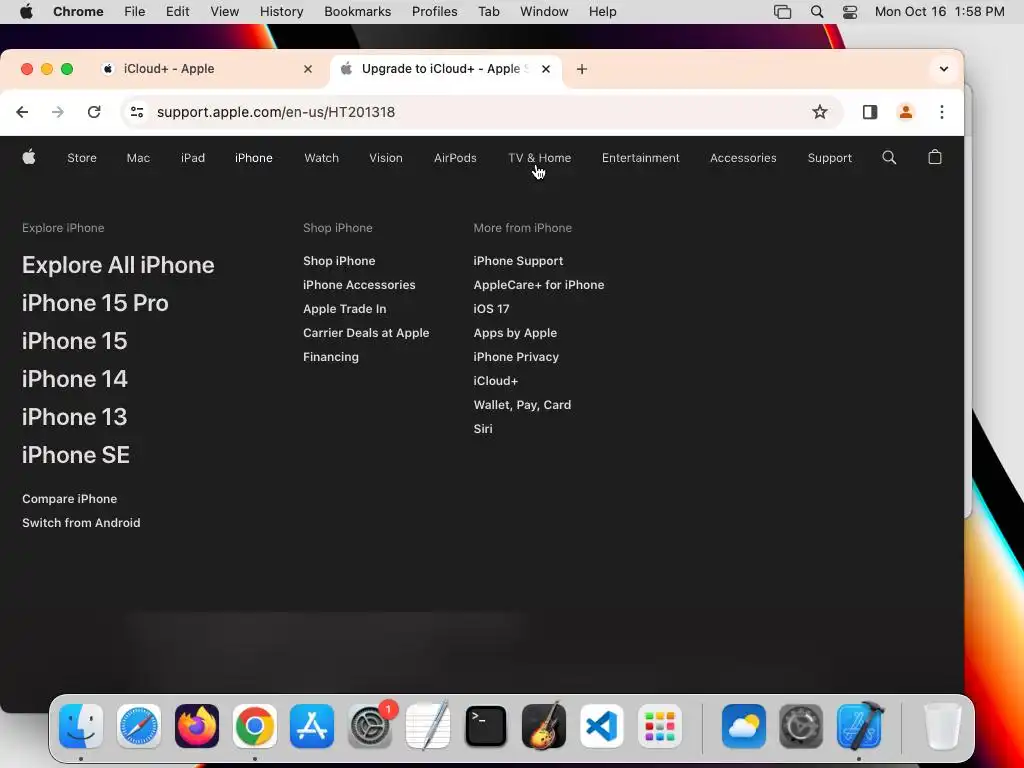Open the Chrome profile avatar
1024x768 pixels.
pyautogui.click(x=906, y=112)
